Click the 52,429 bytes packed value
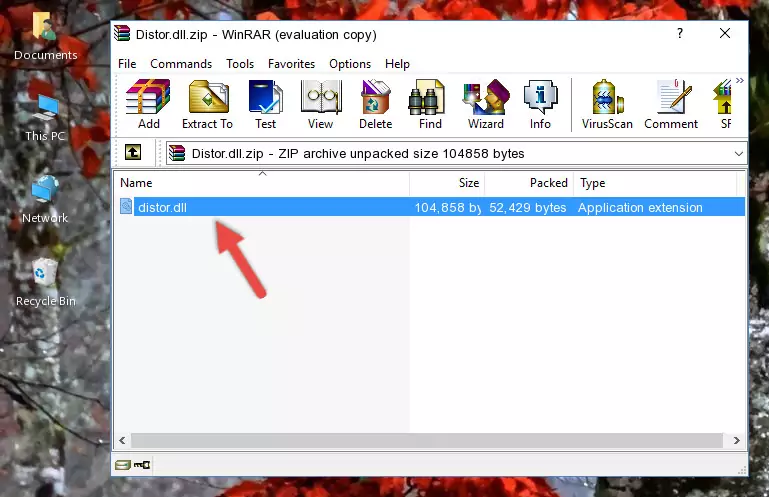Viewport: 769px width, 497px height. click(x=528, y=208)
